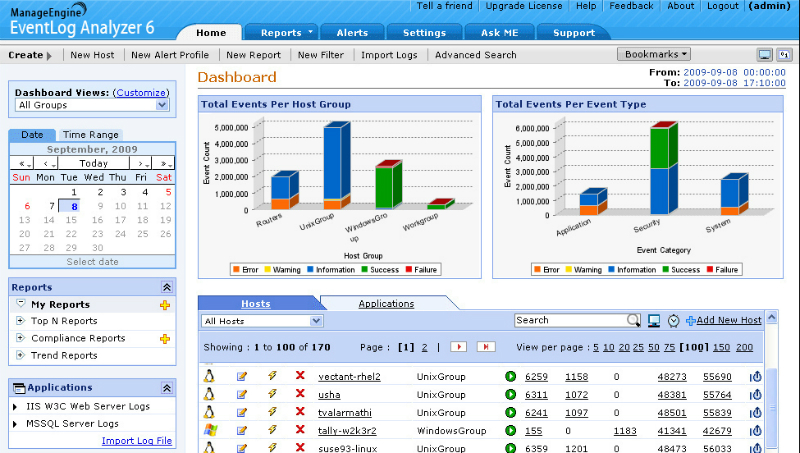Click the Import Log File link

(137, 441)
